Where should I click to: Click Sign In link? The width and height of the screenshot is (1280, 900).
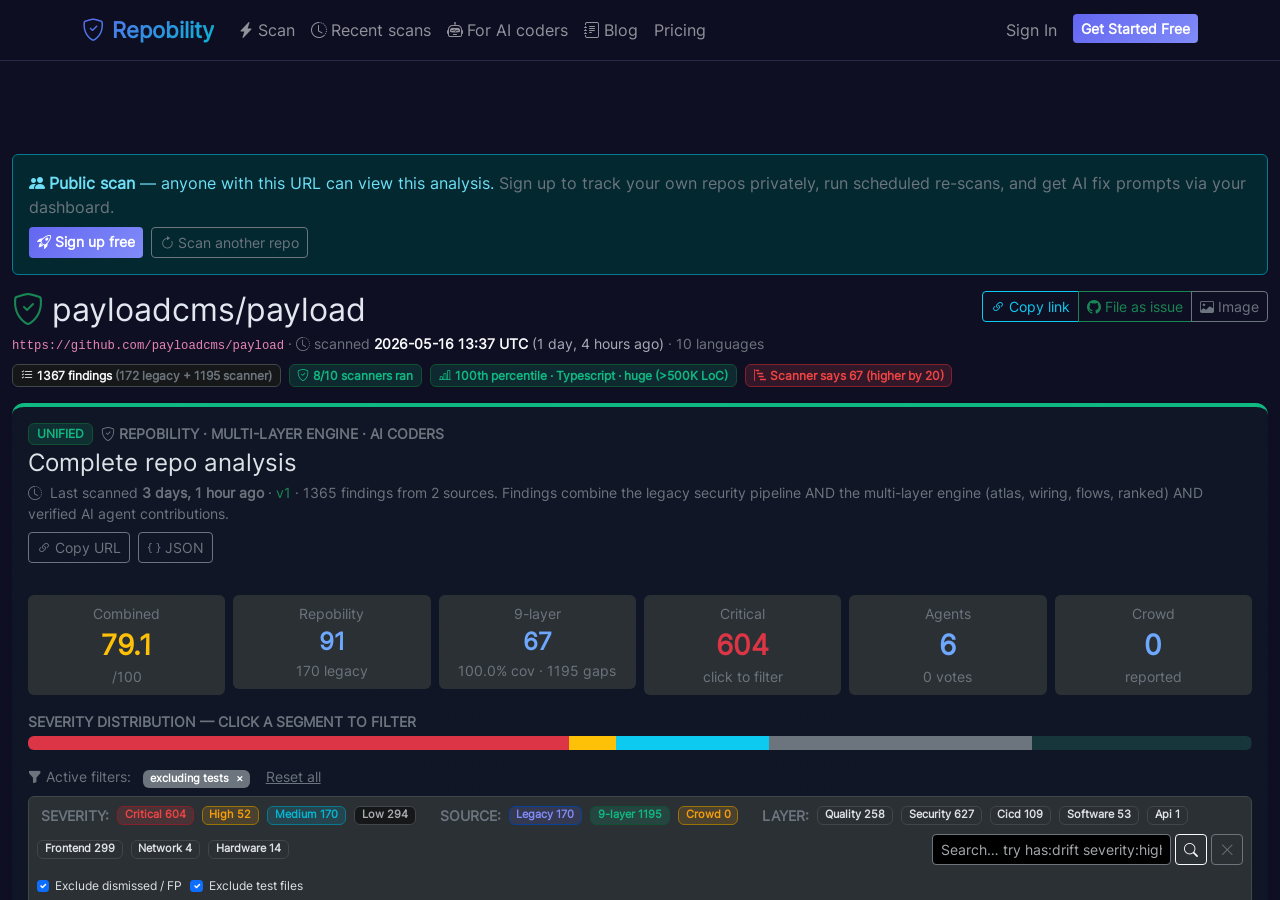coord(1031,30)
